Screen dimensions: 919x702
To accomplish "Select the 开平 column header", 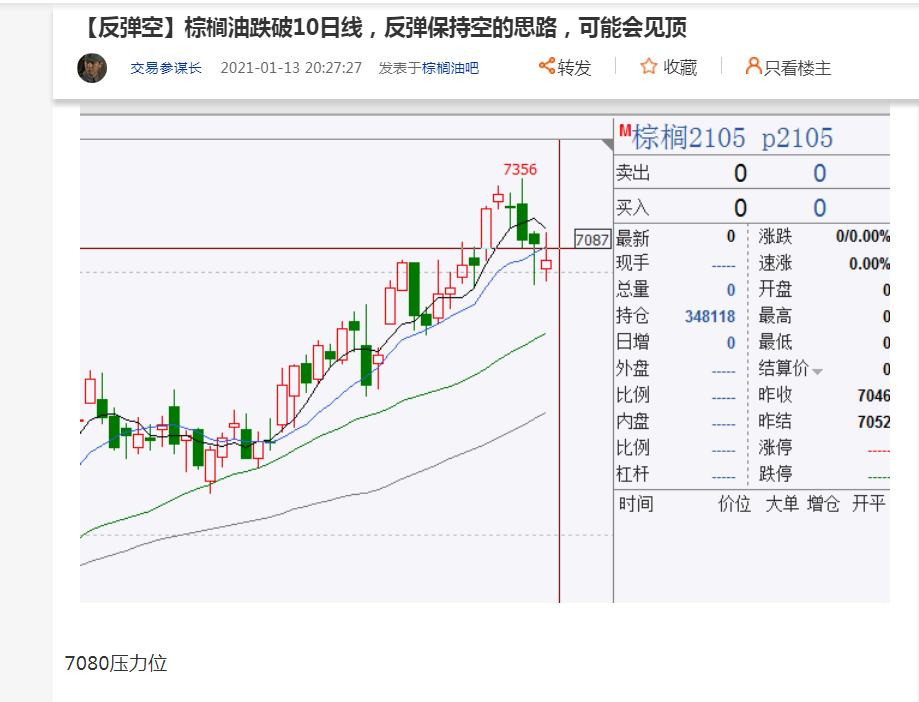I will pos(868,504).
